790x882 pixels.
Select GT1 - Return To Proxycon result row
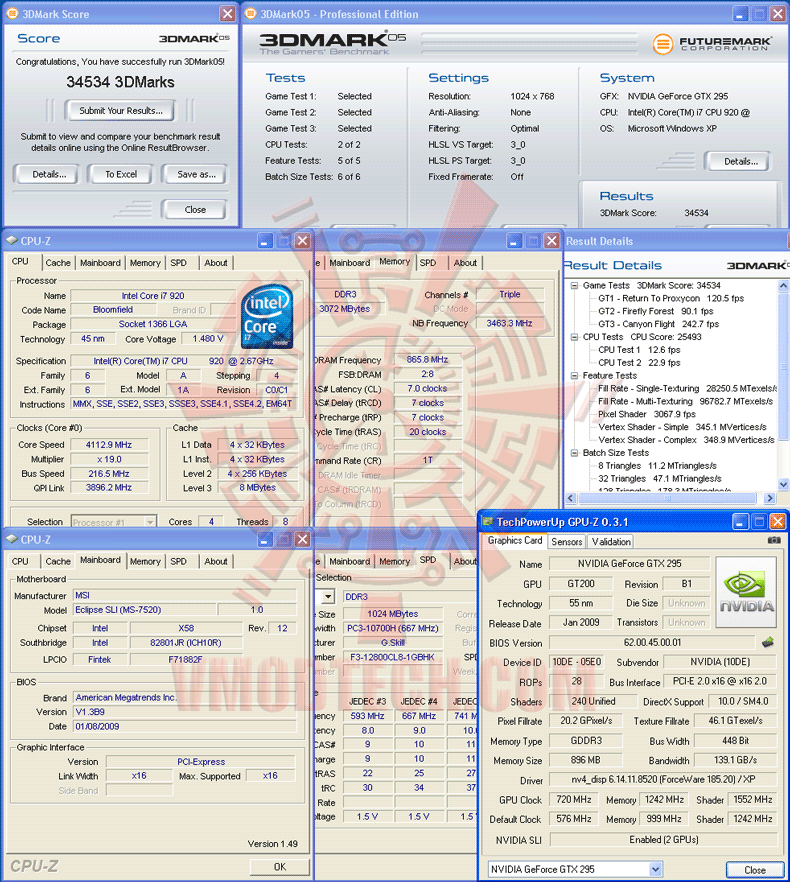pyautogui.click(x=671, y=299)
